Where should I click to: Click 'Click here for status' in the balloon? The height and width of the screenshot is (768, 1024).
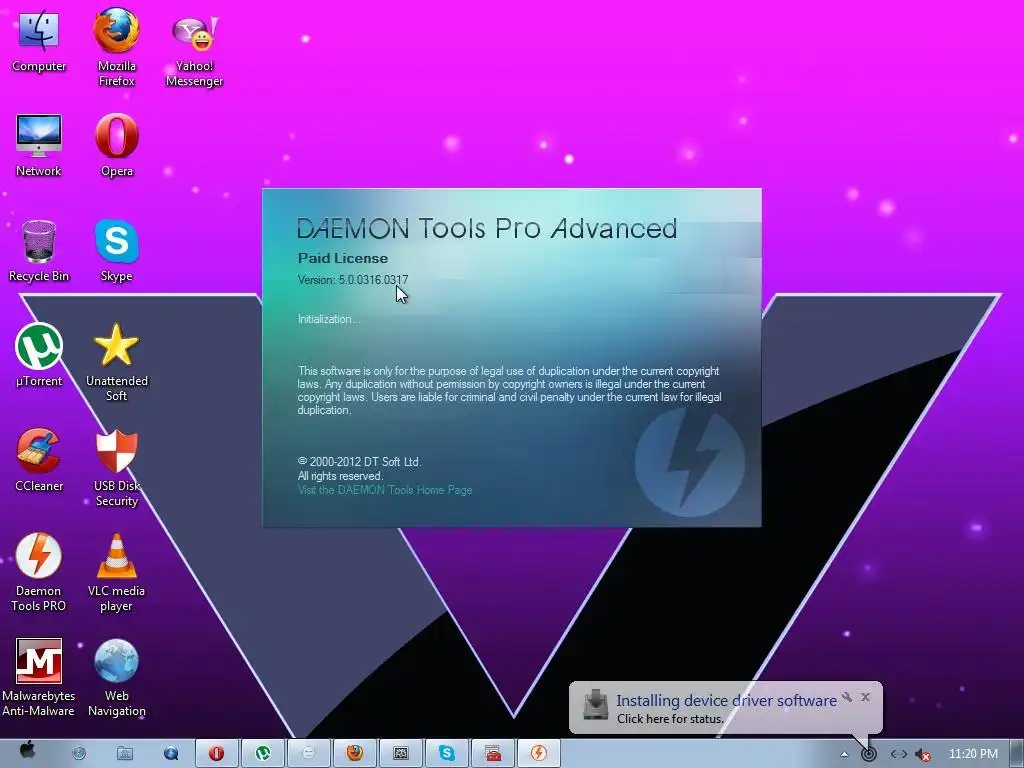coord(670,718)
